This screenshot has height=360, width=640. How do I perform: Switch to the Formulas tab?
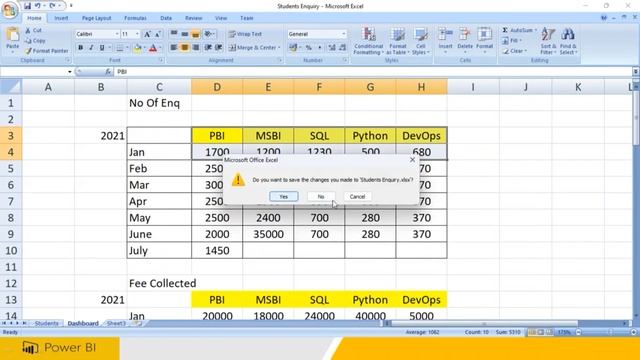135,18
